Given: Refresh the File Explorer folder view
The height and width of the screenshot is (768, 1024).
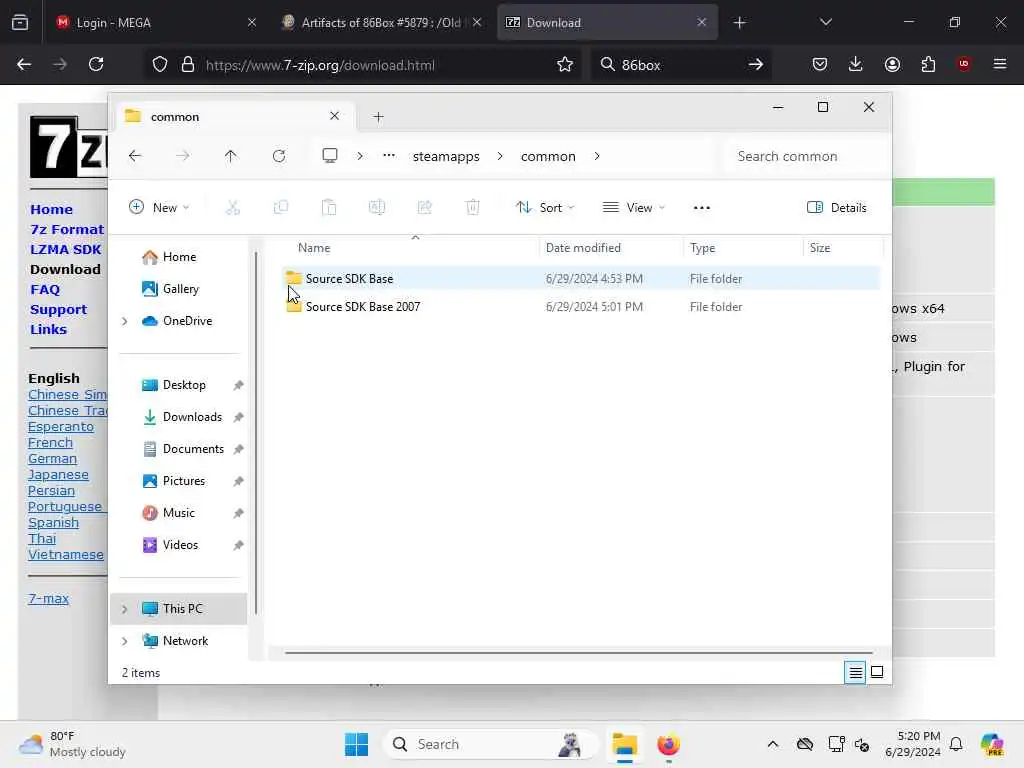Looking at the screenshot, I should coord(279,156).
